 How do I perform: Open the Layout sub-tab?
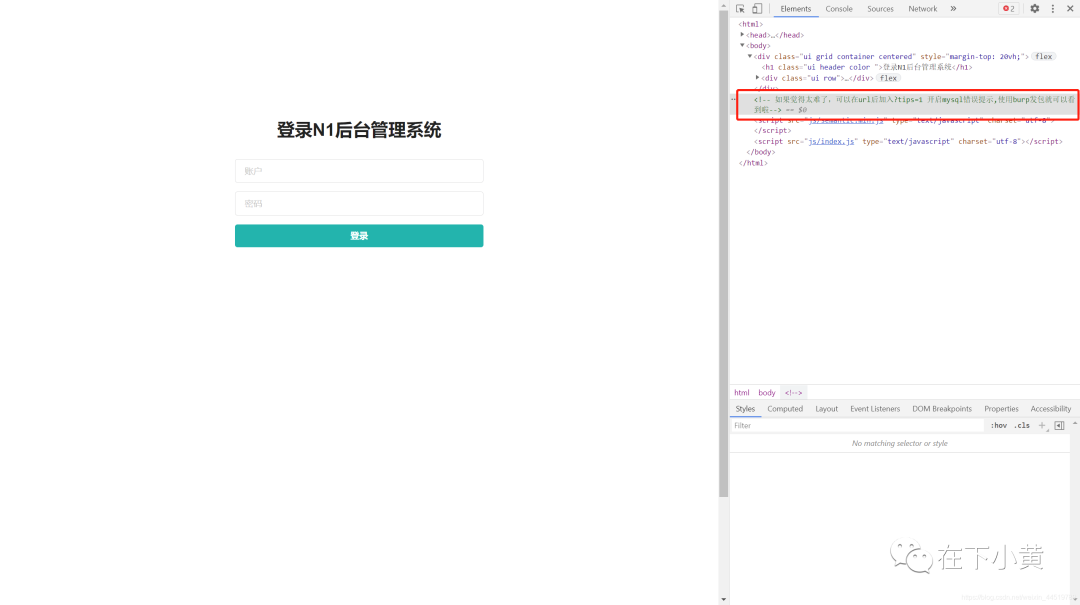[x=827, y=409]
